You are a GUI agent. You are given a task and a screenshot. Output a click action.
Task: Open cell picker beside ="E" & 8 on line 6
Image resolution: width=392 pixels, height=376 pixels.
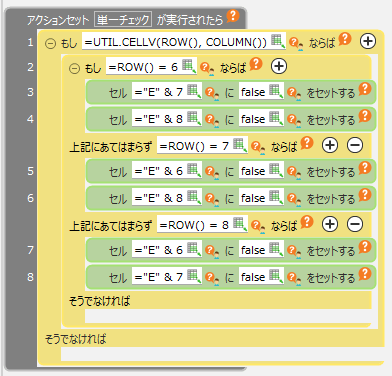click(x=194, y=197)
